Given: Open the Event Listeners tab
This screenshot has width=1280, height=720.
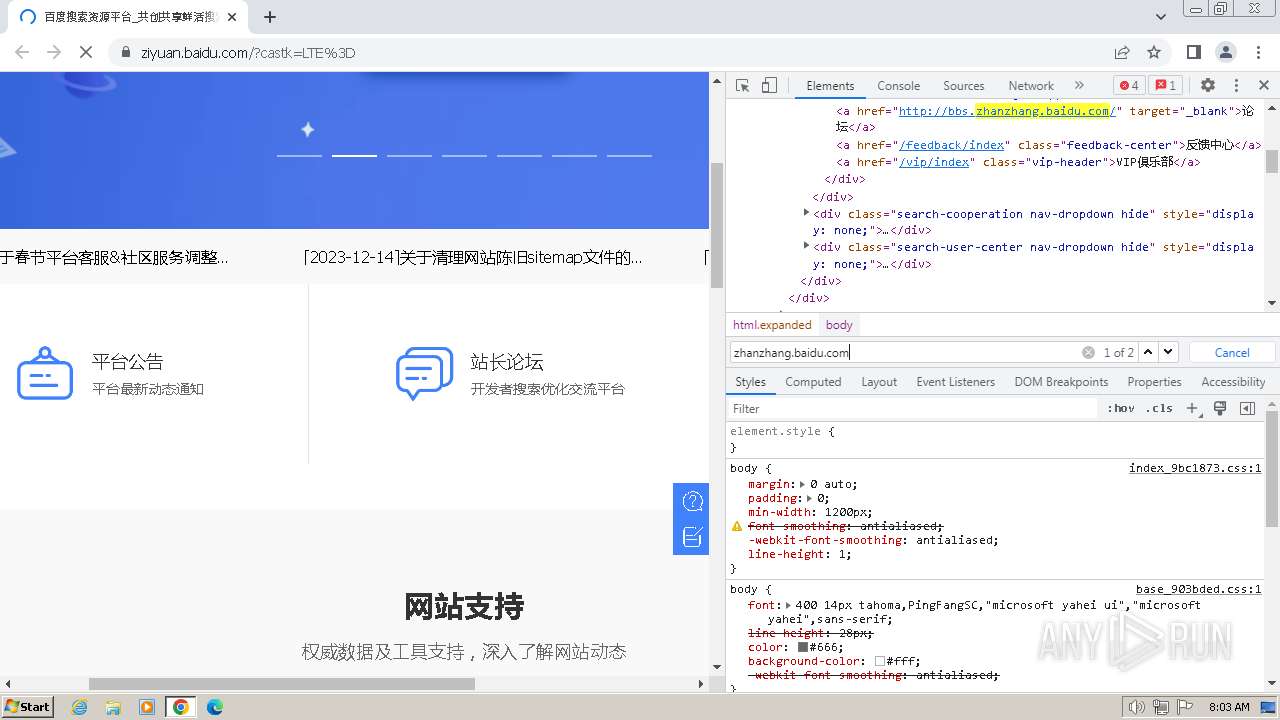Looking at the screenshot, I should (x=955, y=382).
